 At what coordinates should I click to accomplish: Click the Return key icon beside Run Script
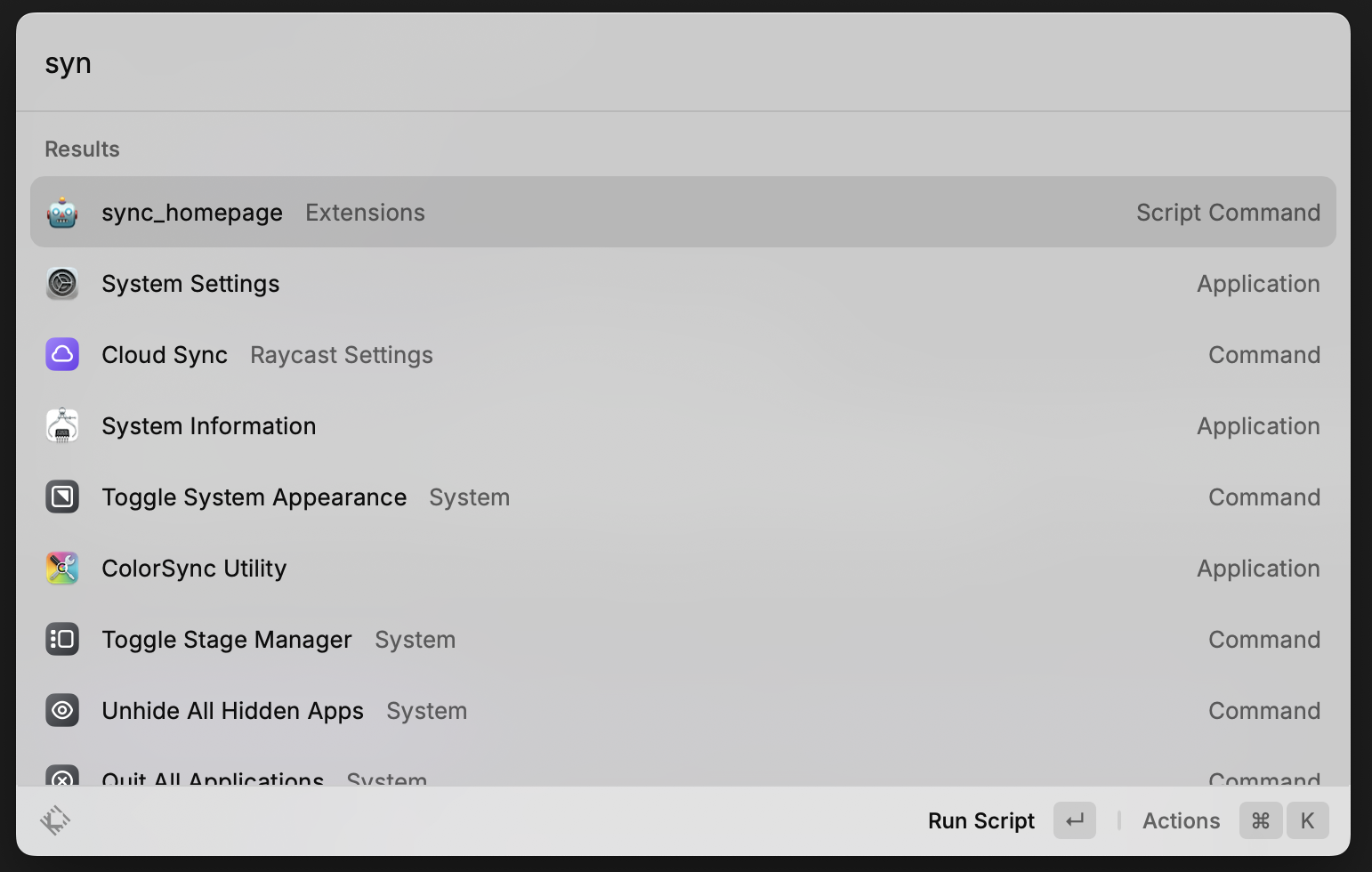coord(1075,820)
